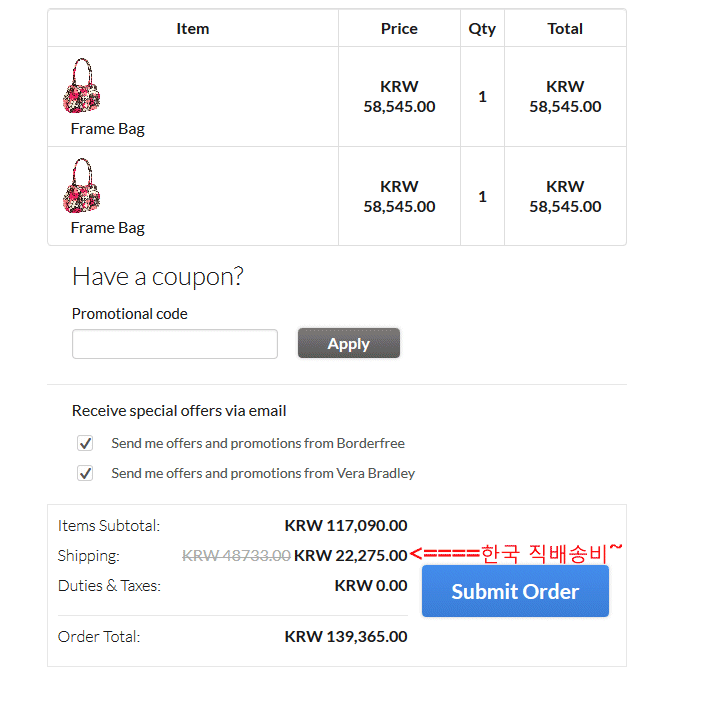The image size is (726, 703).
Task: Uncheck the Borderfree offers checkbox
Action: [x=86, y=443]
